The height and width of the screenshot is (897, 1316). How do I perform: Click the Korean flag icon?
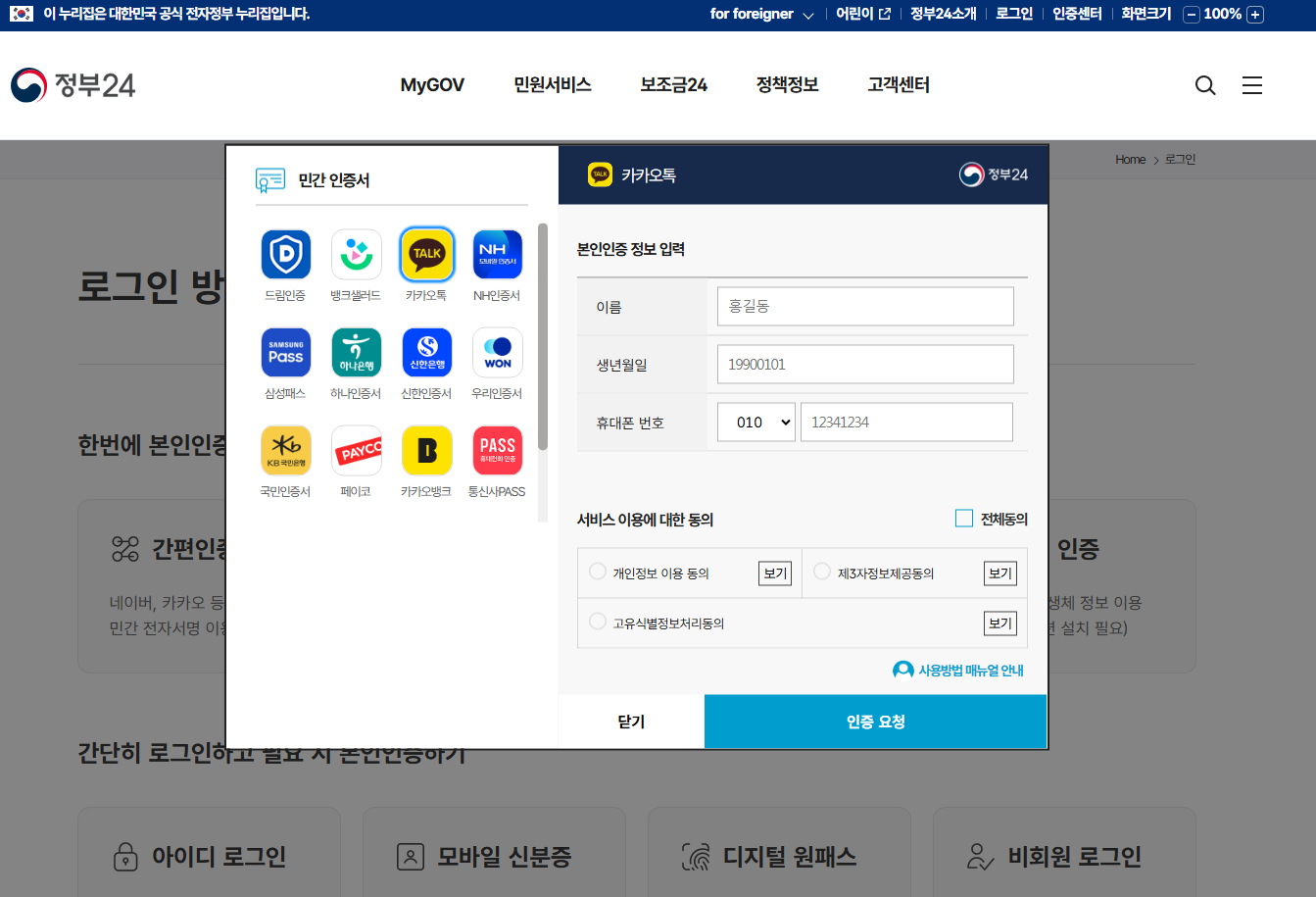click(x=21, y=14)
